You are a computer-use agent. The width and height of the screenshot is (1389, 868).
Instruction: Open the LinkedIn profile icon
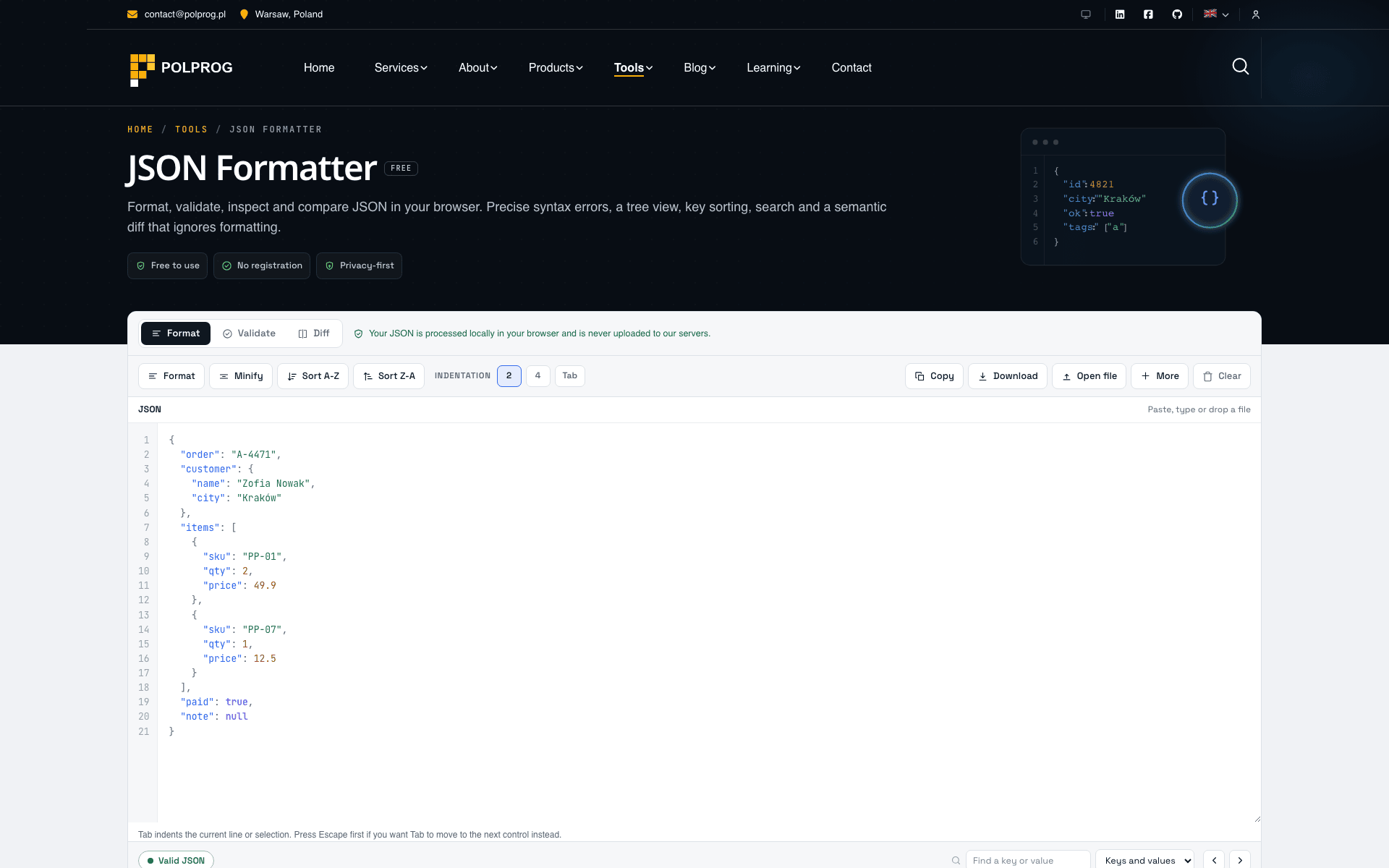[x=1120, y=14]
